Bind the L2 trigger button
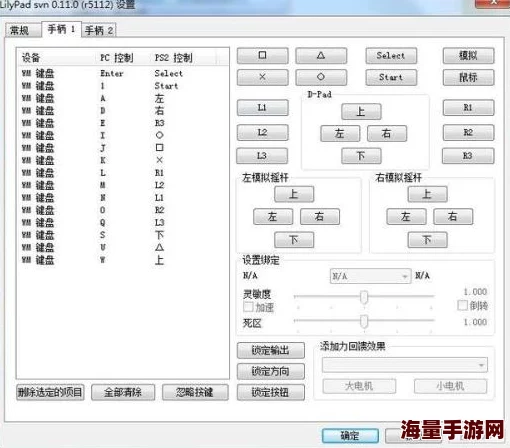This screenshot has width=510, height=448. (263, 132)
